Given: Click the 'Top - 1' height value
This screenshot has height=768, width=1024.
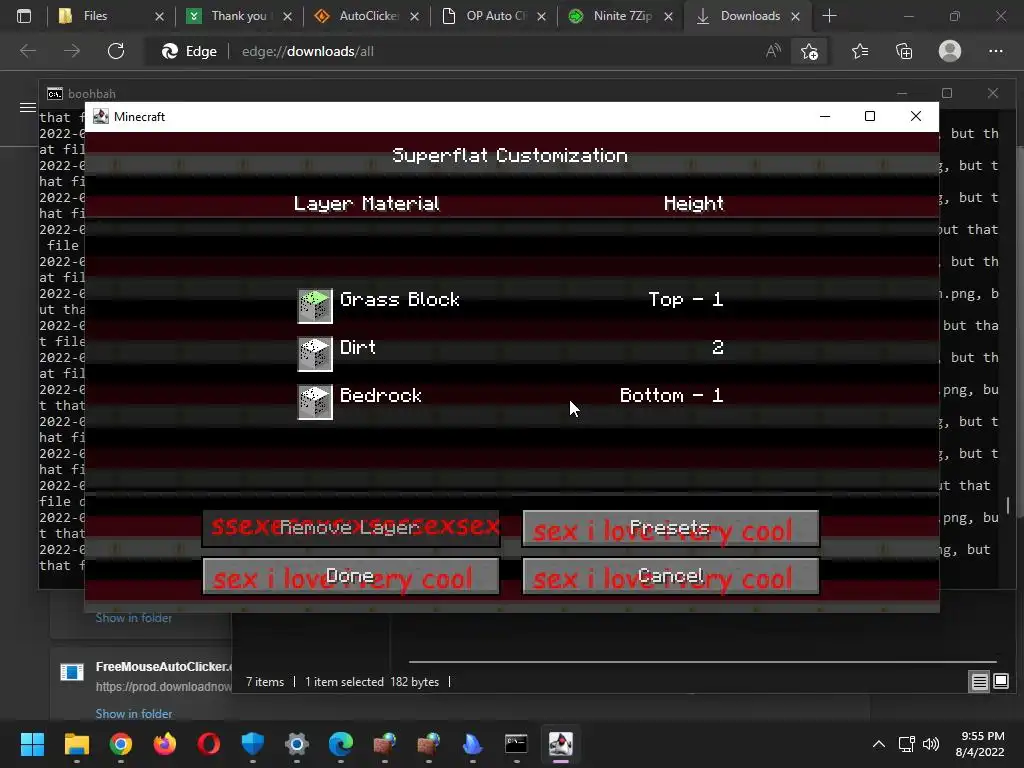Looking at the screenshot, I should [x=686, y=300].
